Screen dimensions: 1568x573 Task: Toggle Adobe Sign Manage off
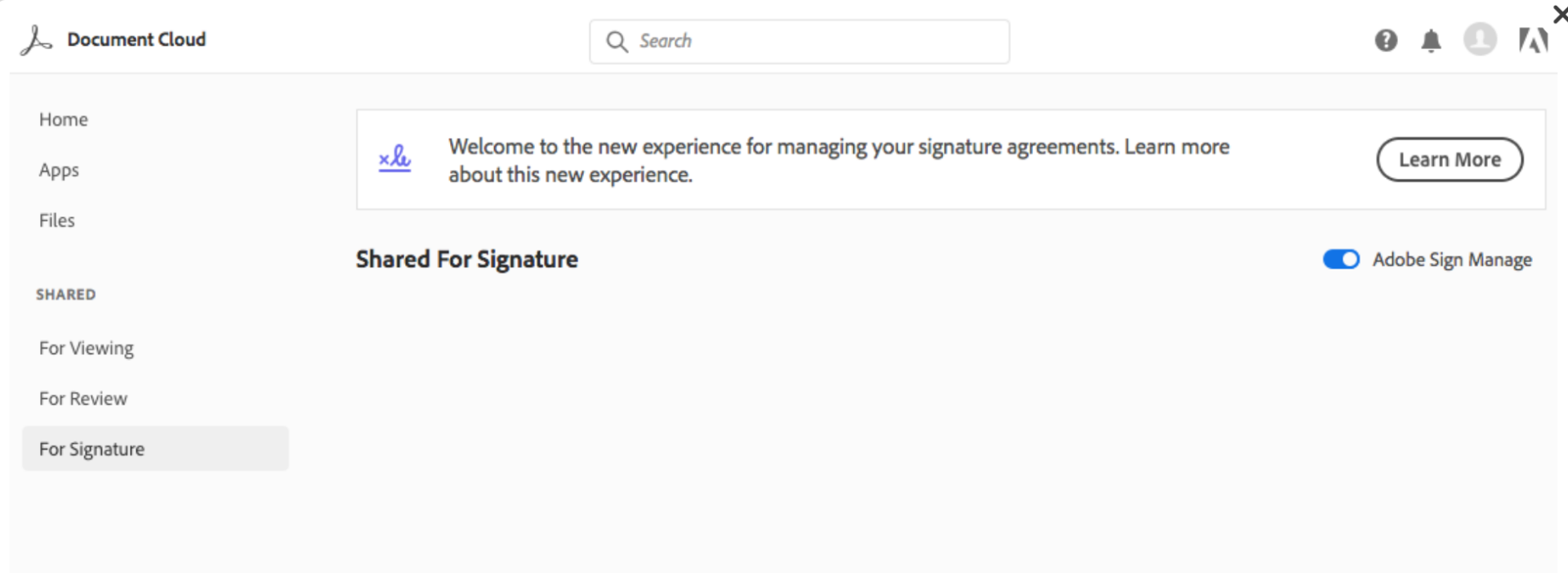[x=1340, y=259]
